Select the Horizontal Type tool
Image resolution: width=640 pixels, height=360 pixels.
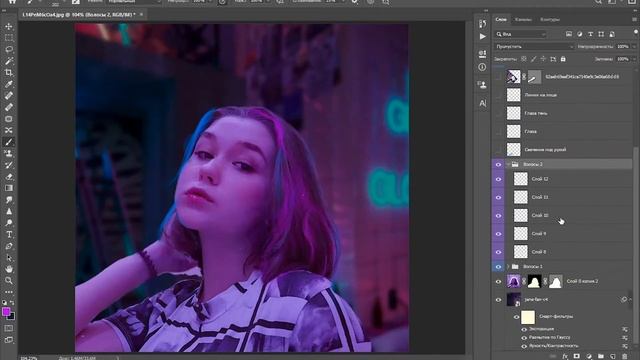pos(9,235)
